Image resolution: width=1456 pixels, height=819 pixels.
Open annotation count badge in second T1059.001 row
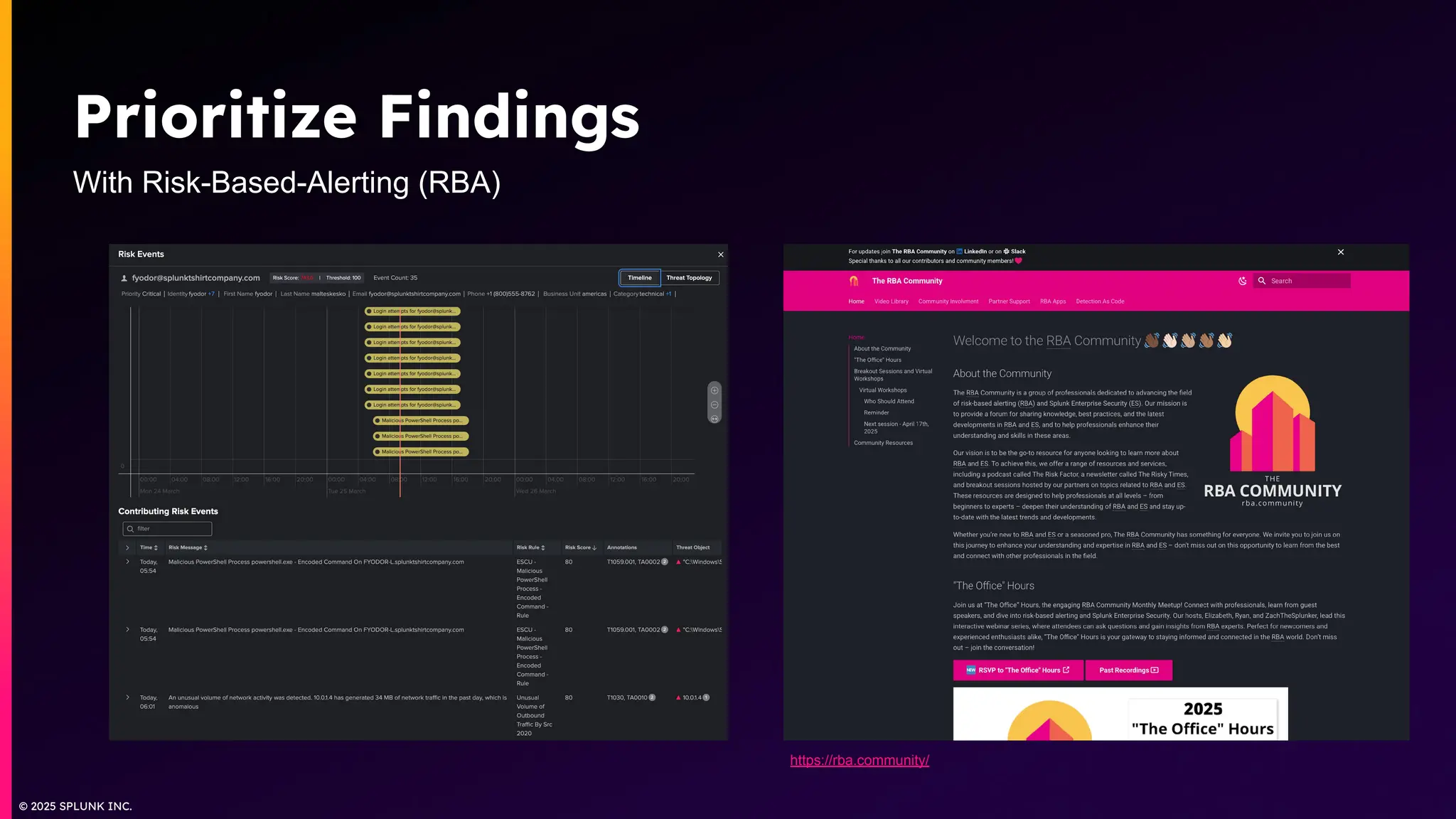point(665,629)
